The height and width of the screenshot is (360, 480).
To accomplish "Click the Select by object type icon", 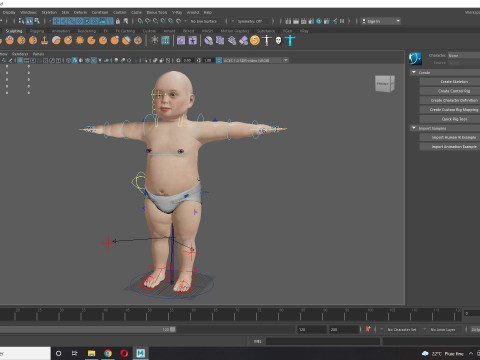I will click(29, 21).
